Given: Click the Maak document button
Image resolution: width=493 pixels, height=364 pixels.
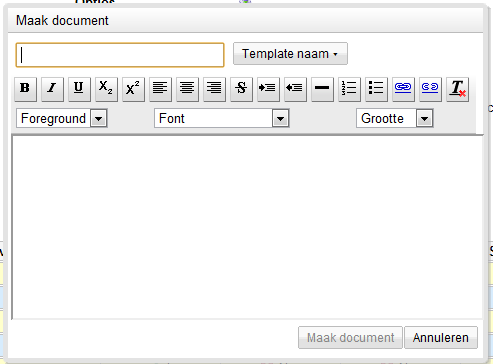Looking at the screenshot, I should (x=350, y=338).
